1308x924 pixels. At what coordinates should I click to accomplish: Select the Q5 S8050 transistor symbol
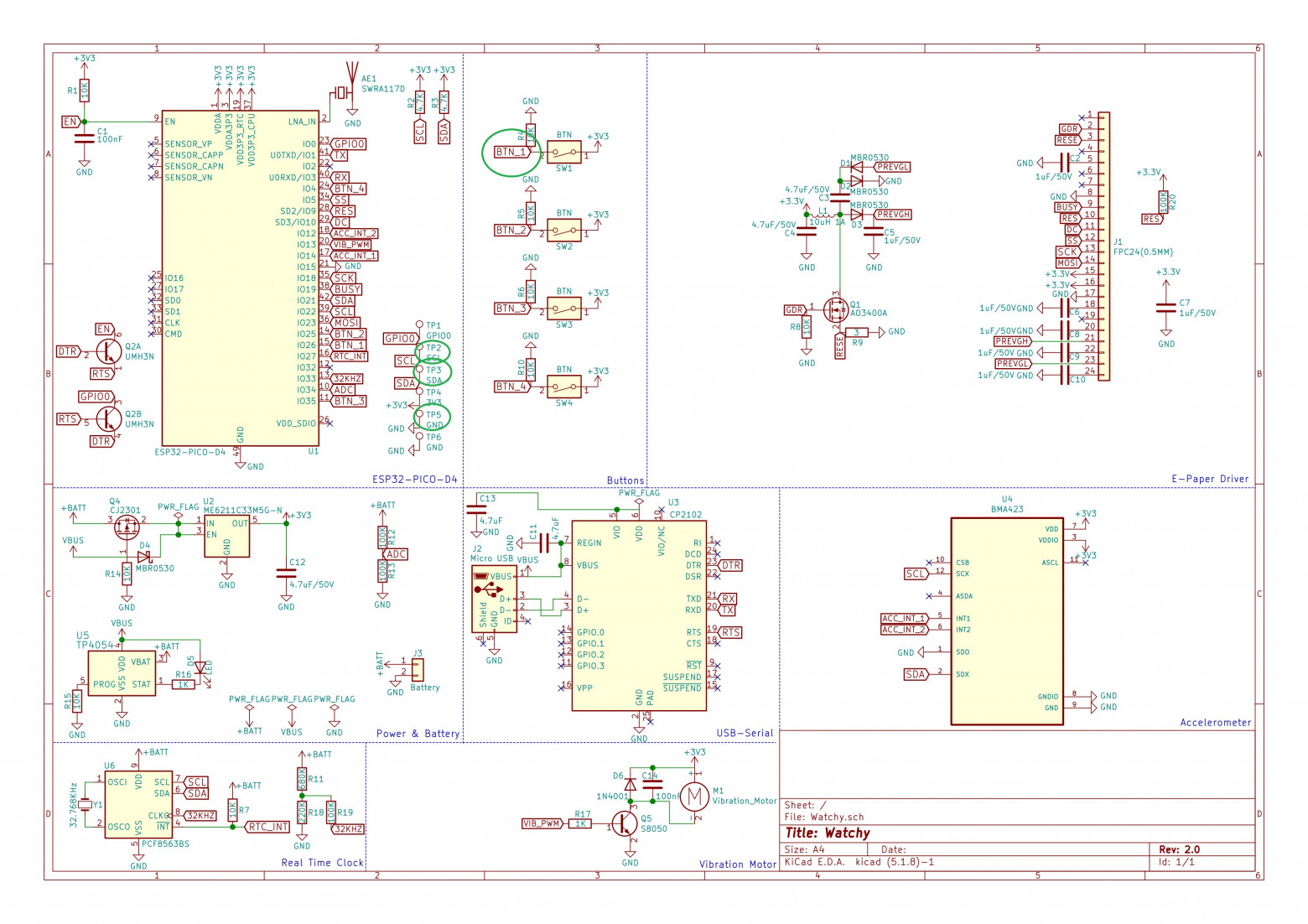625,823
